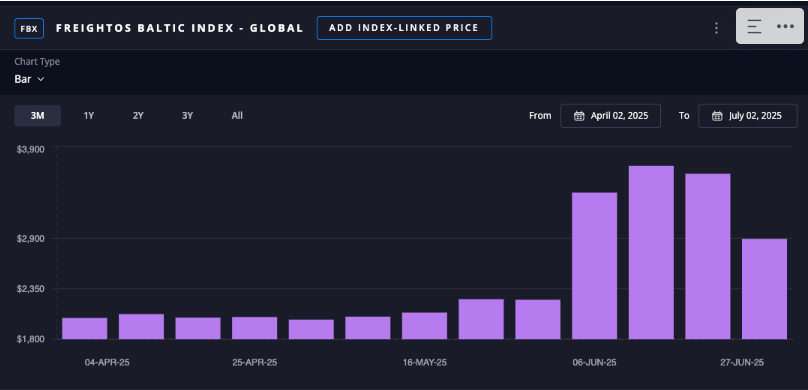Show All time range data
The width and height of the screenshot is (808, 390).
tap(237, 116)
